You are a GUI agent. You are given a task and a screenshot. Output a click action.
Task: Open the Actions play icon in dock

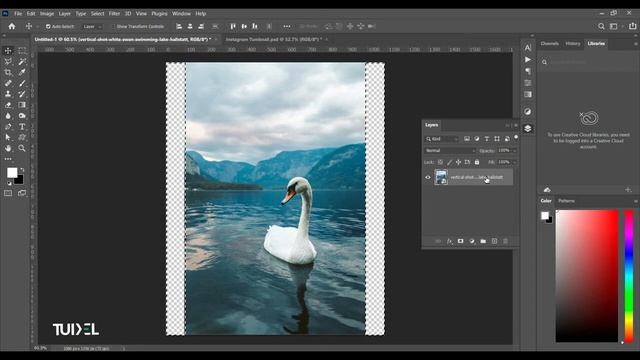[x=528, y=60]
